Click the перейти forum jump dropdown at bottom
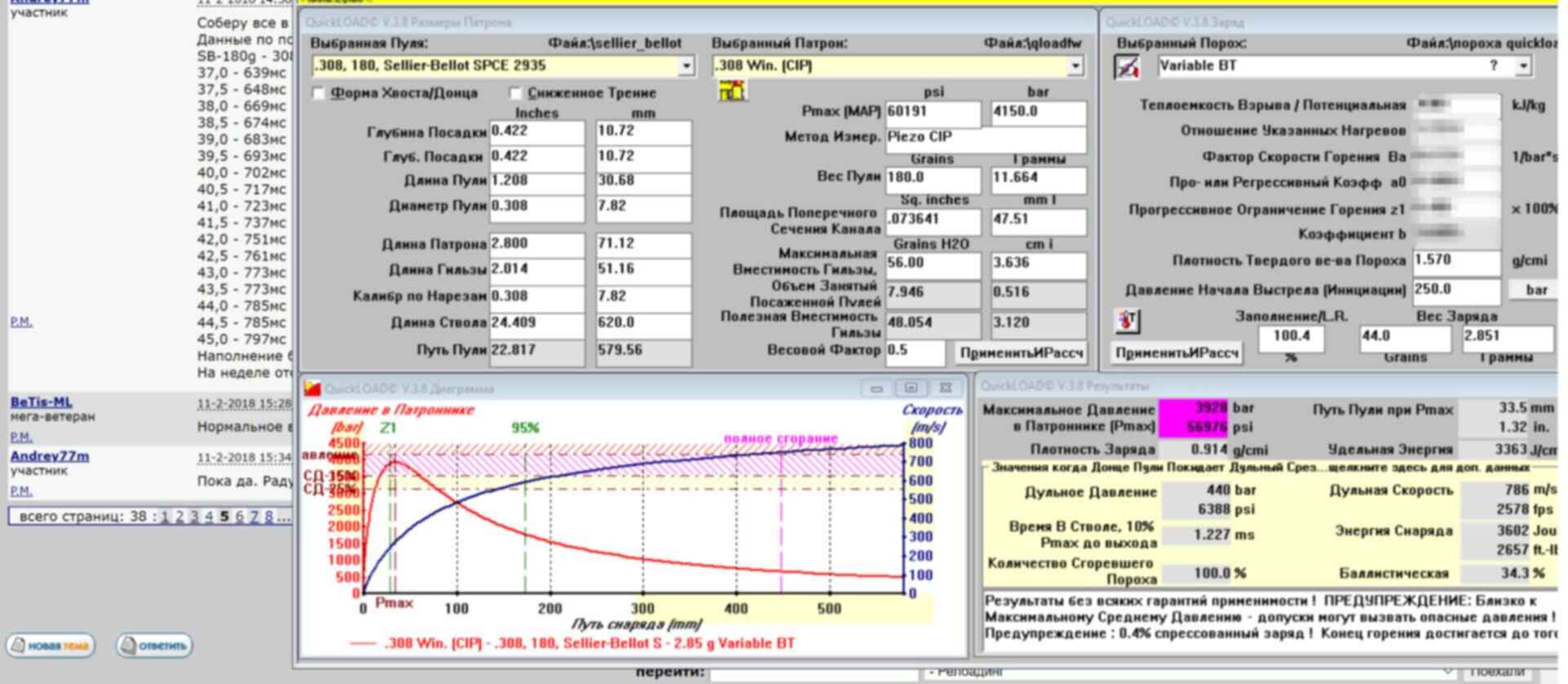The width and height of the screenshot is (1568, 684). tap(1191, 673)
